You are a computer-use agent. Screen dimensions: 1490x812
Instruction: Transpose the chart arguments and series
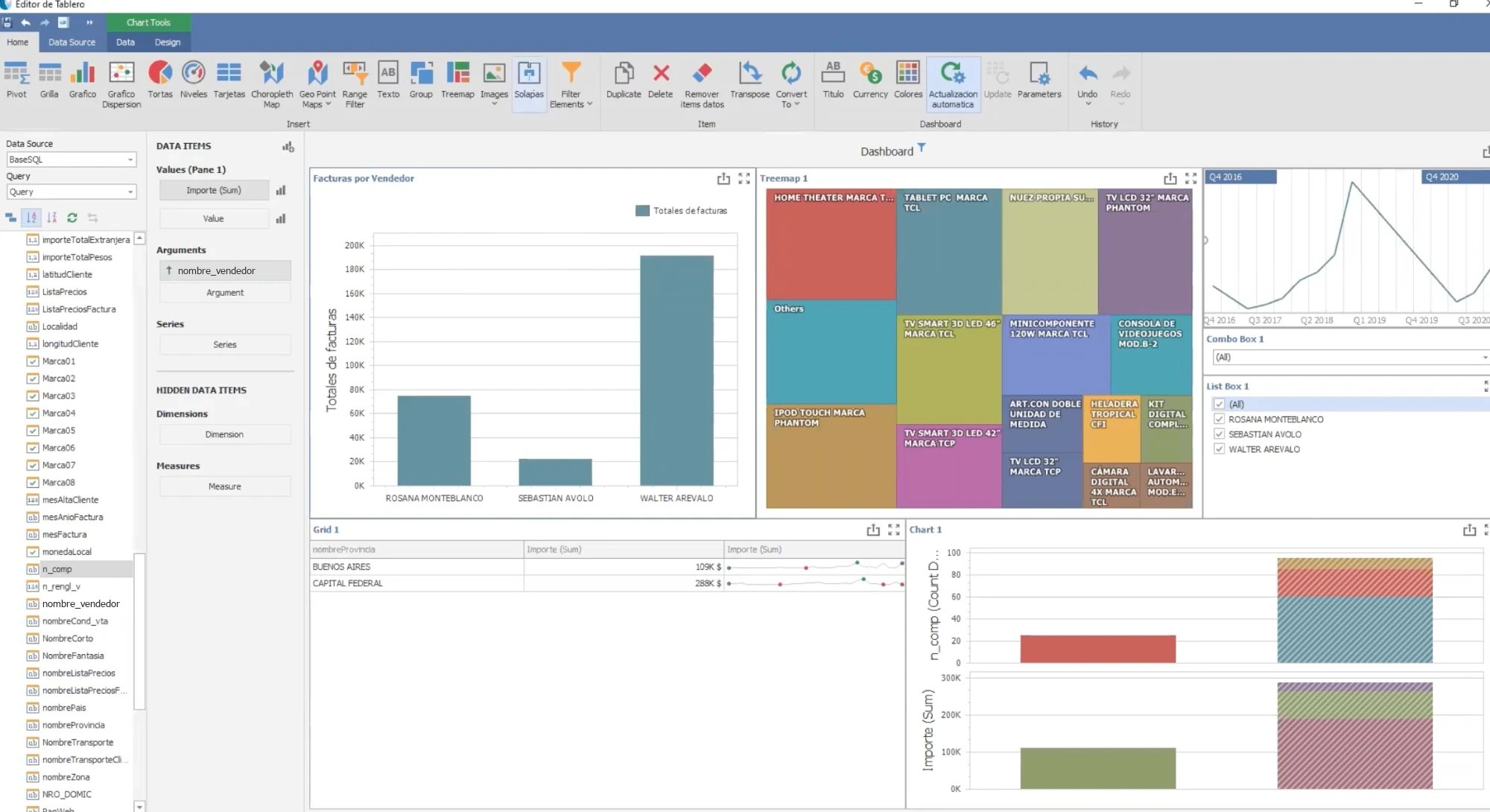749,80
